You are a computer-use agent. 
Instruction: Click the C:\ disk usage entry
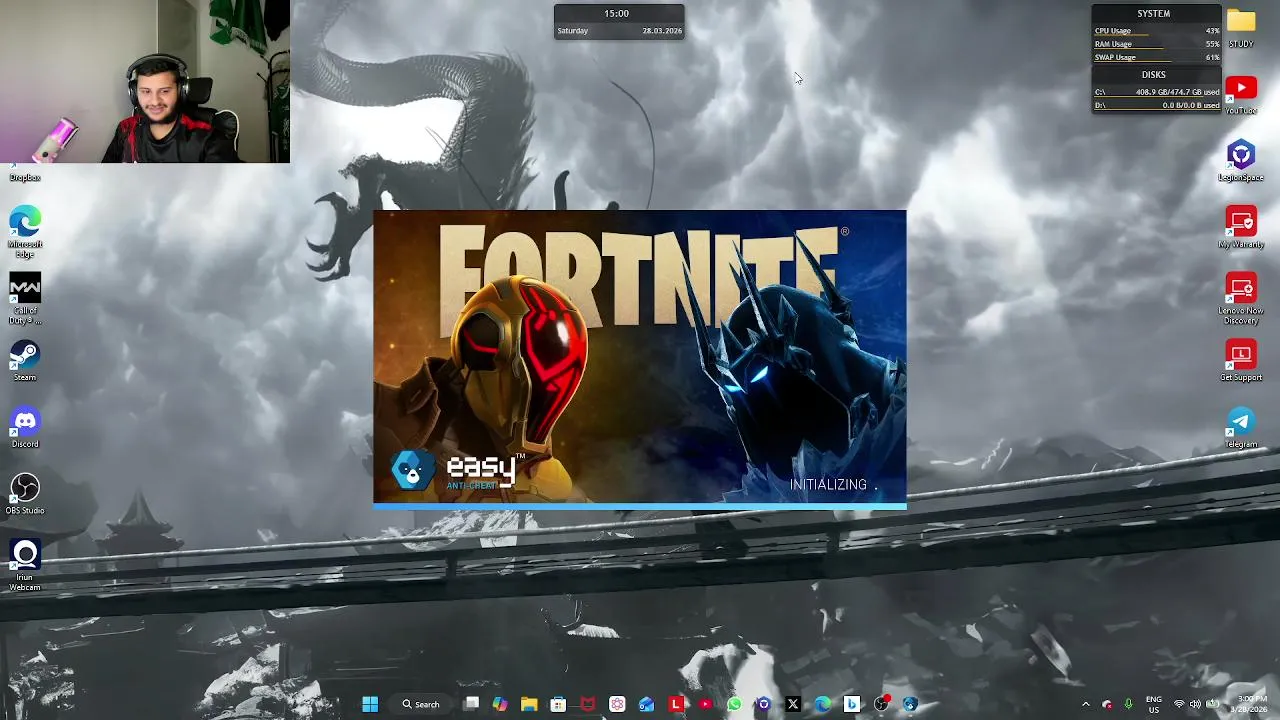1157,92
